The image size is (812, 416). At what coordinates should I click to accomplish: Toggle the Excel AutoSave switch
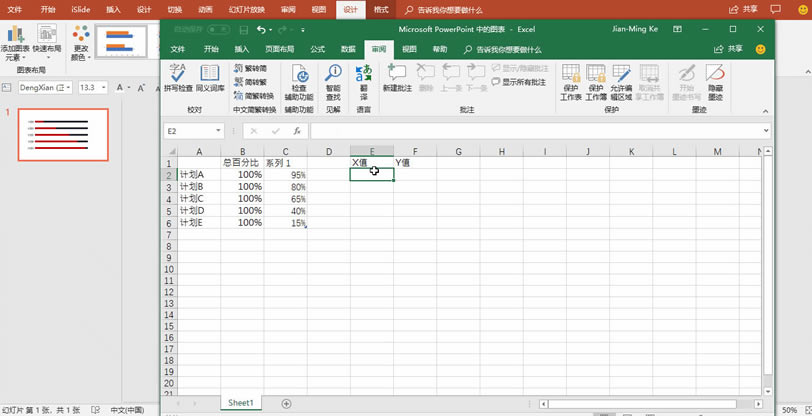[x=218, y=30]
